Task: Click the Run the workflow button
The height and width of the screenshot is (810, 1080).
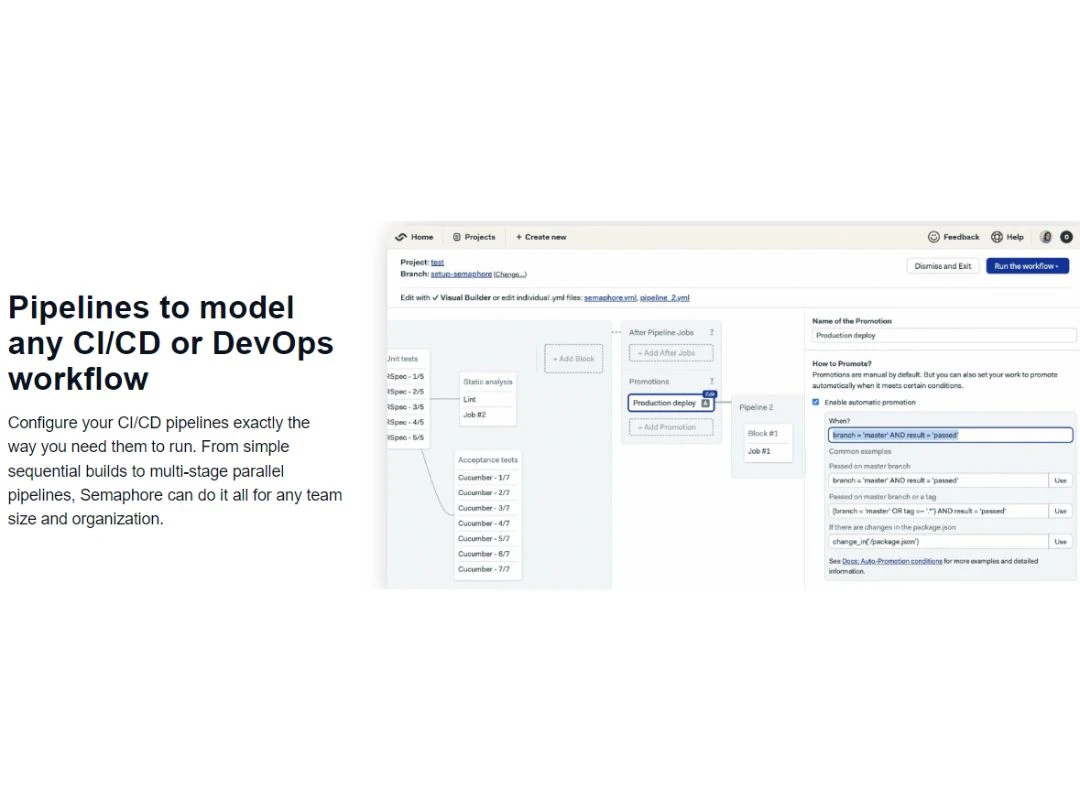Action: 1027,266
